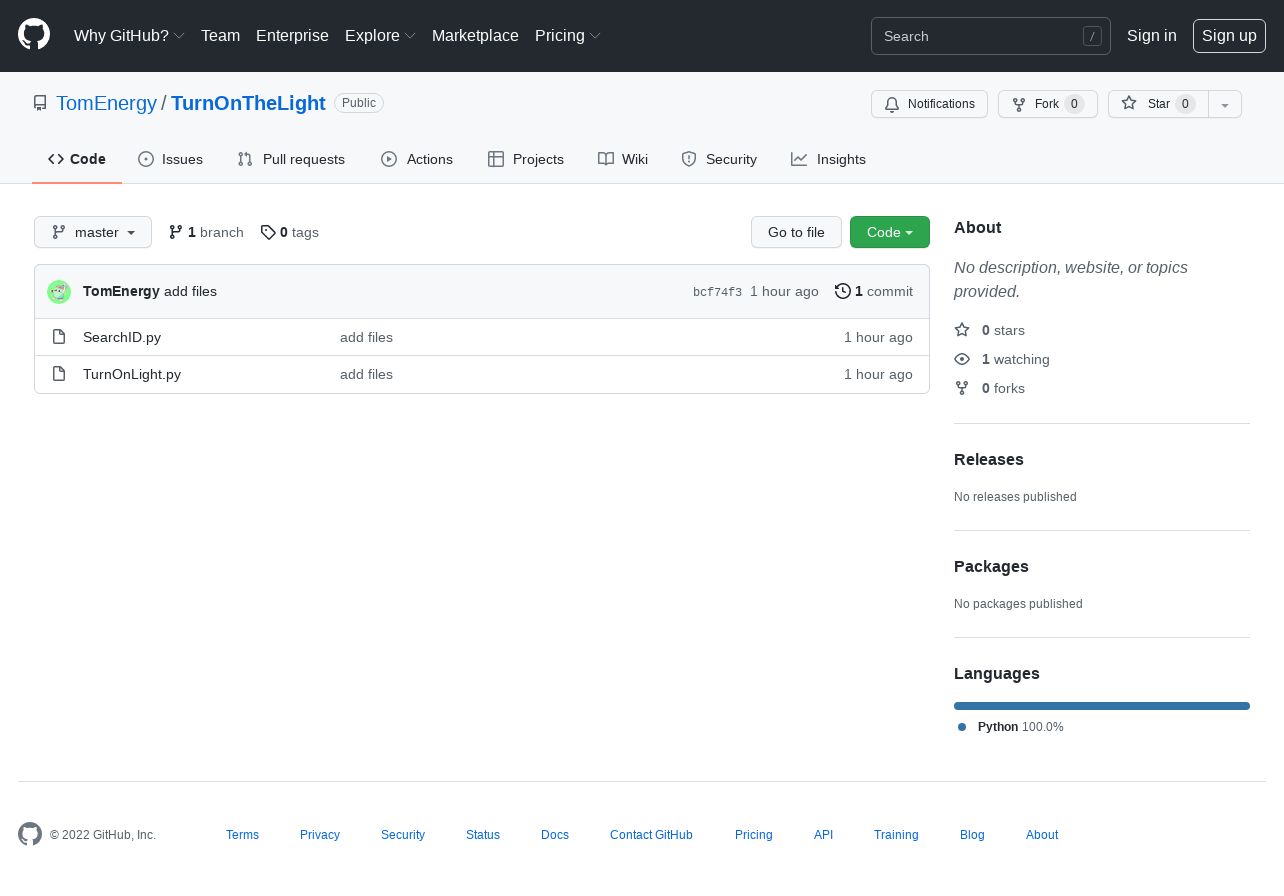The image size is (1284, 896).
Task: Open footer Blog link
Action: 972,834
